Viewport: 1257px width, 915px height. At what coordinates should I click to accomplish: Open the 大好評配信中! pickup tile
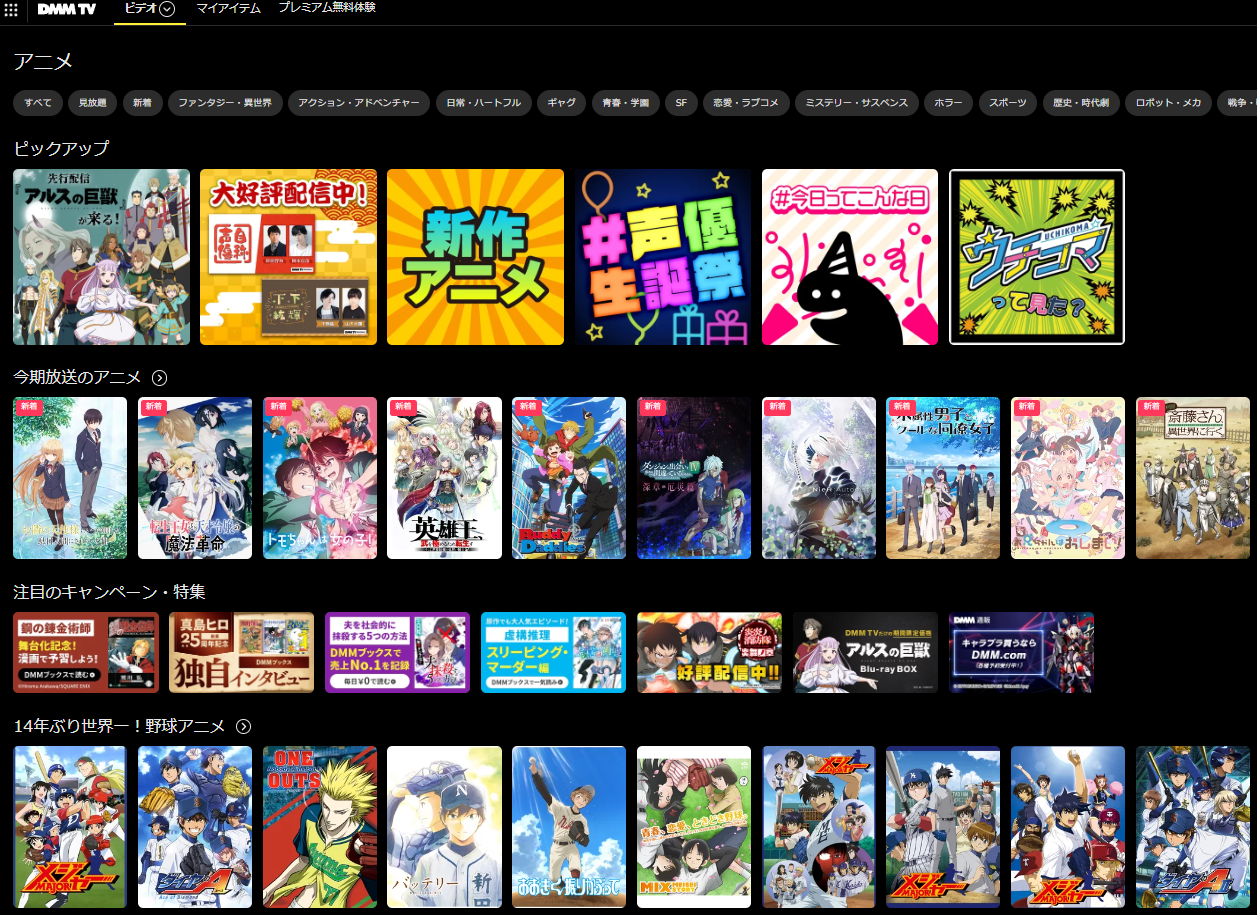point(288,257)
